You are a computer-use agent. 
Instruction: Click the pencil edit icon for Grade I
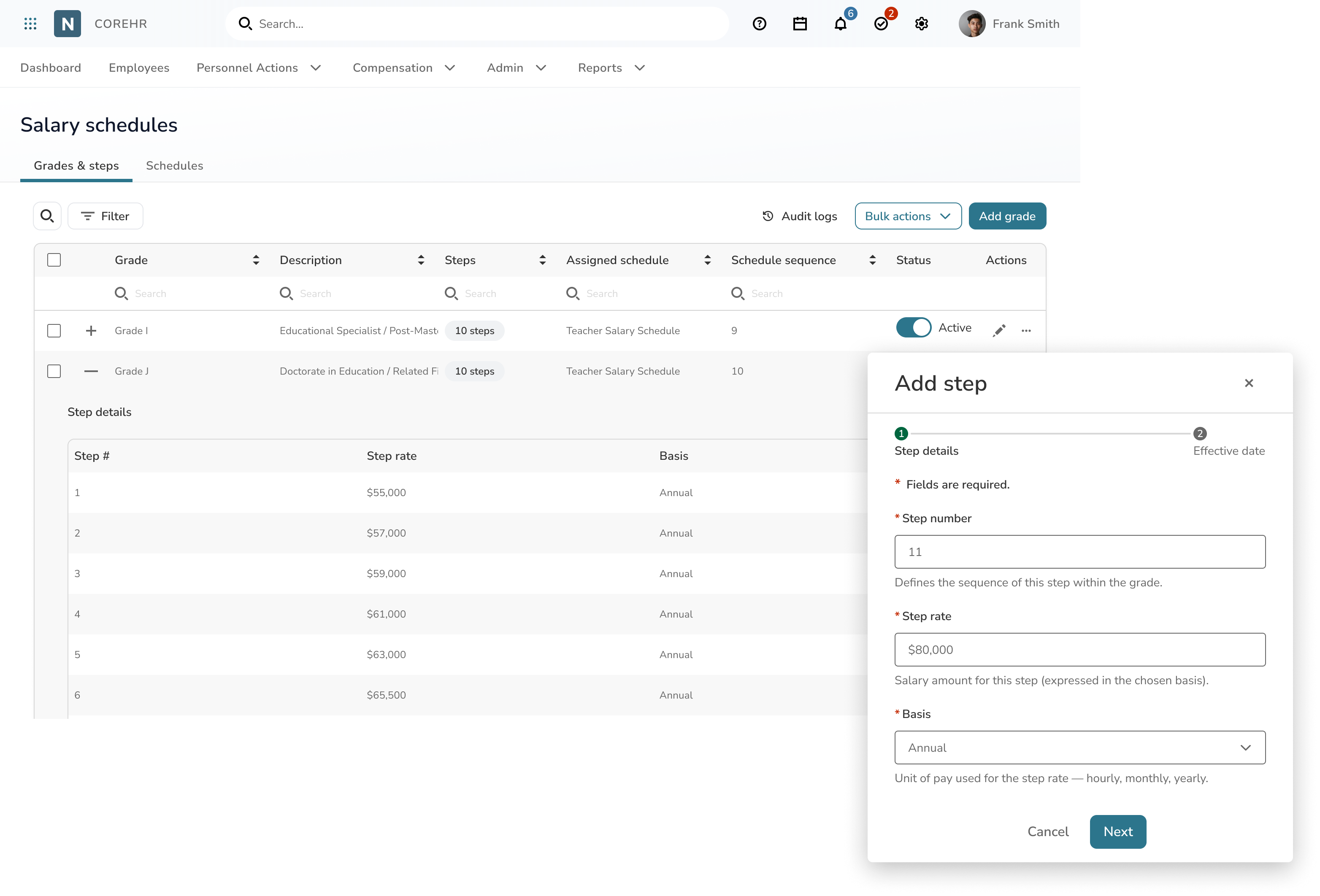click(x=999, y=330)
